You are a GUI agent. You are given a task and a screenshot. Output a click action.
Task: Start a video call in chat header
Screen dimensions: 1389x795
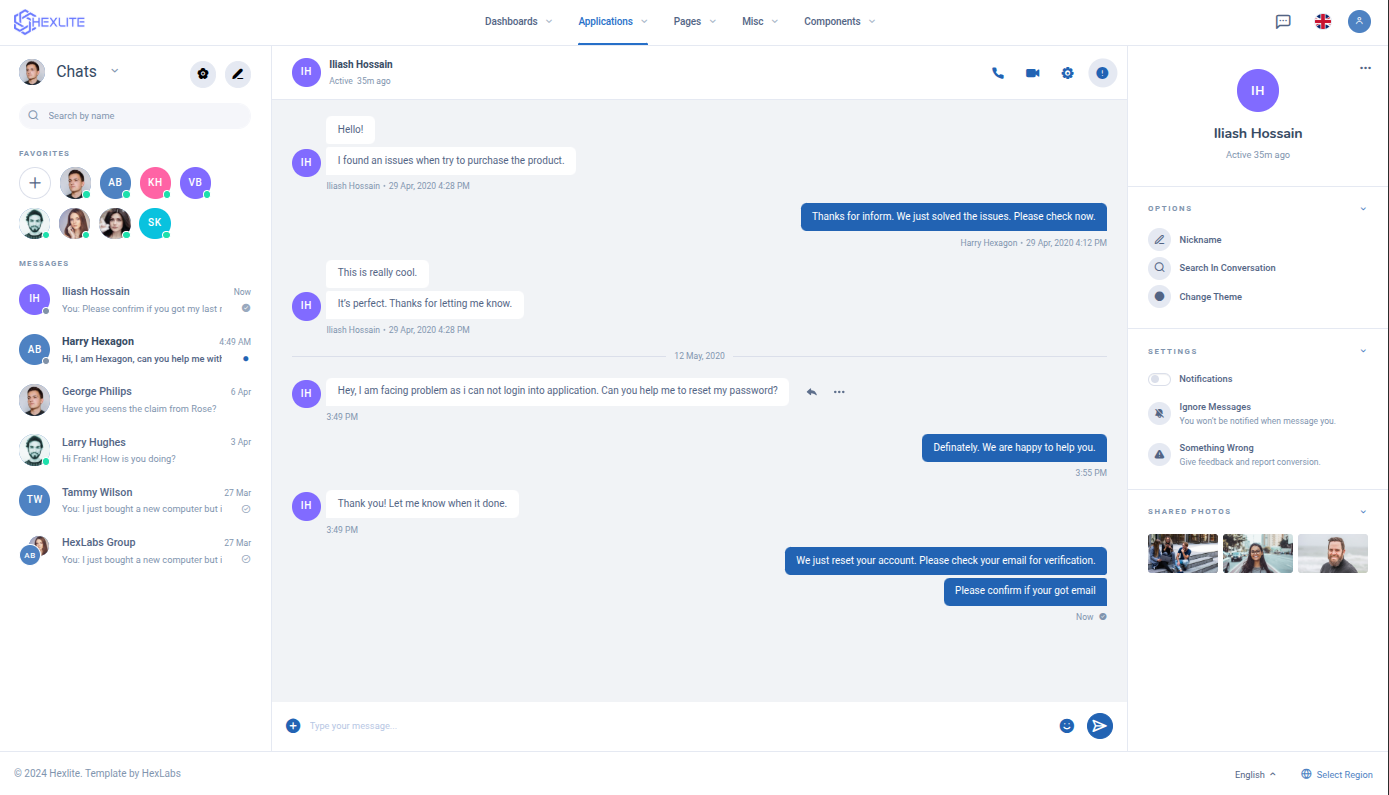coord(1032,73)
